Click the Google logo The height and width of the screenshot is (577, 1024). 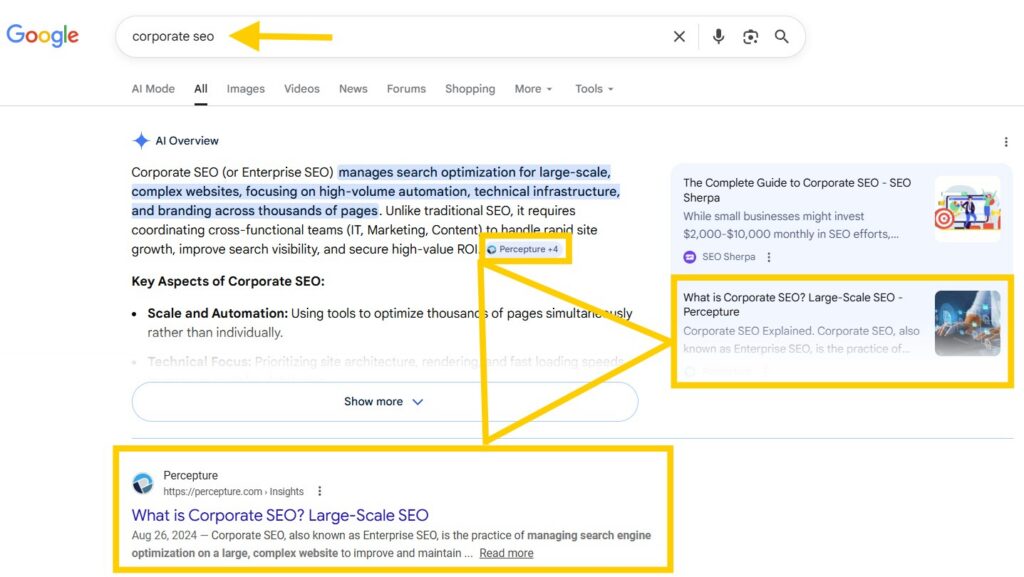coord(42,36)
